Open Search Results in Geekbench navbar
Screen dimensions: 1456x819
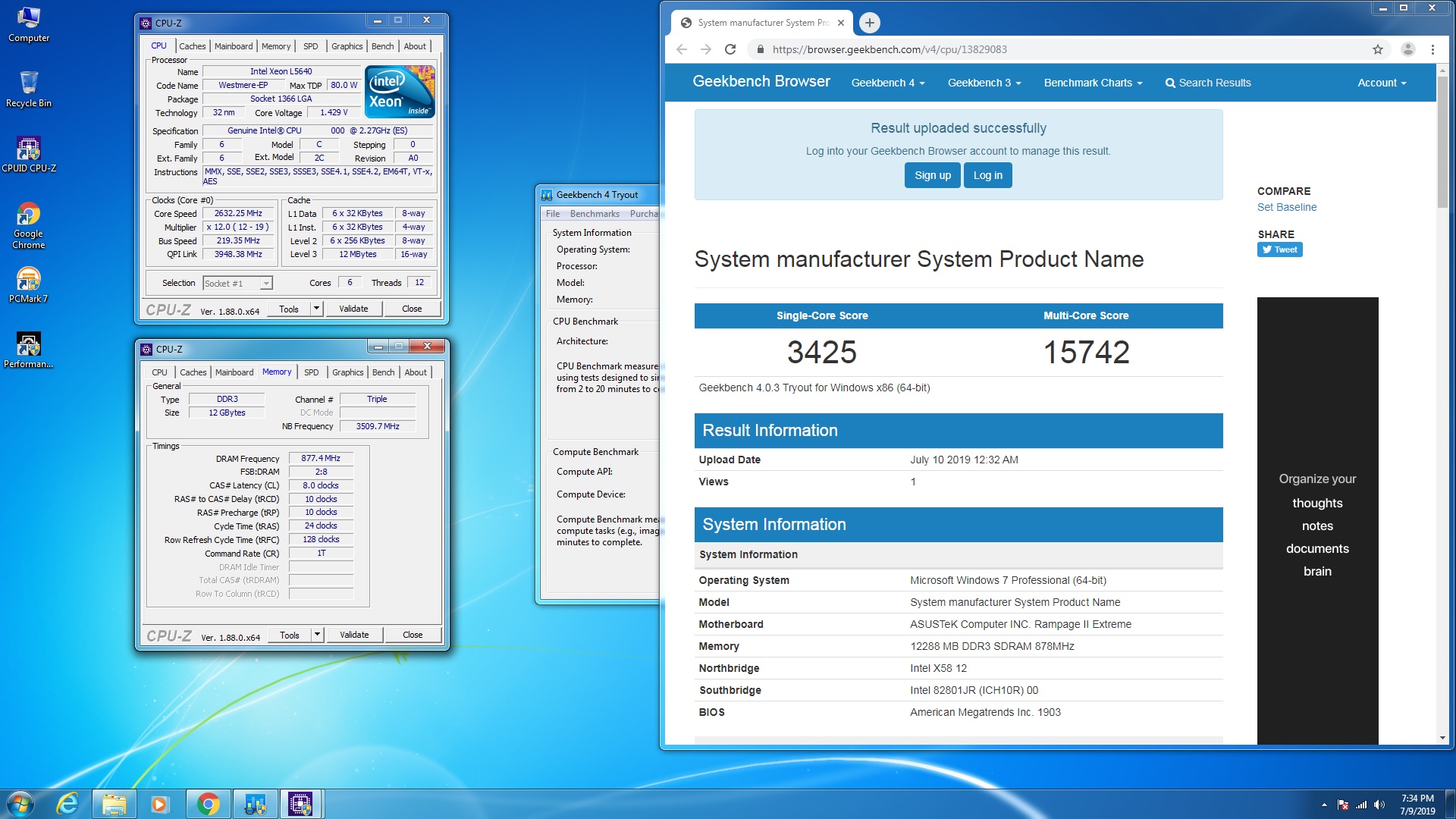coord(1208,83)
